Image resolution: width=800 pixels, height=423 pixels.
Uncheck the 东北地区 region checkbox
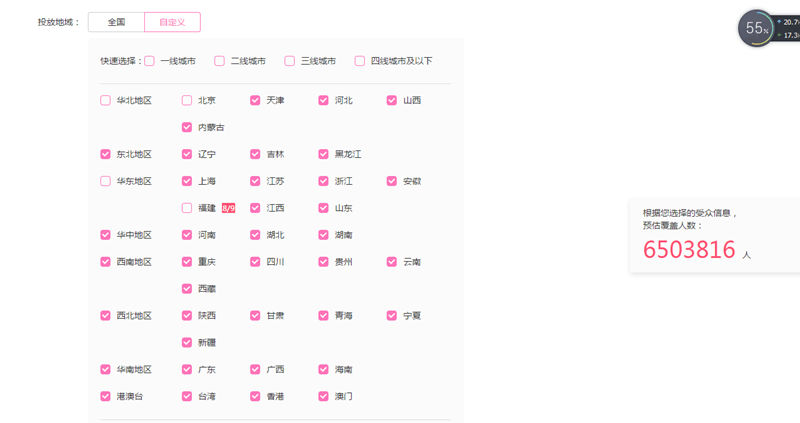(106, 154)
